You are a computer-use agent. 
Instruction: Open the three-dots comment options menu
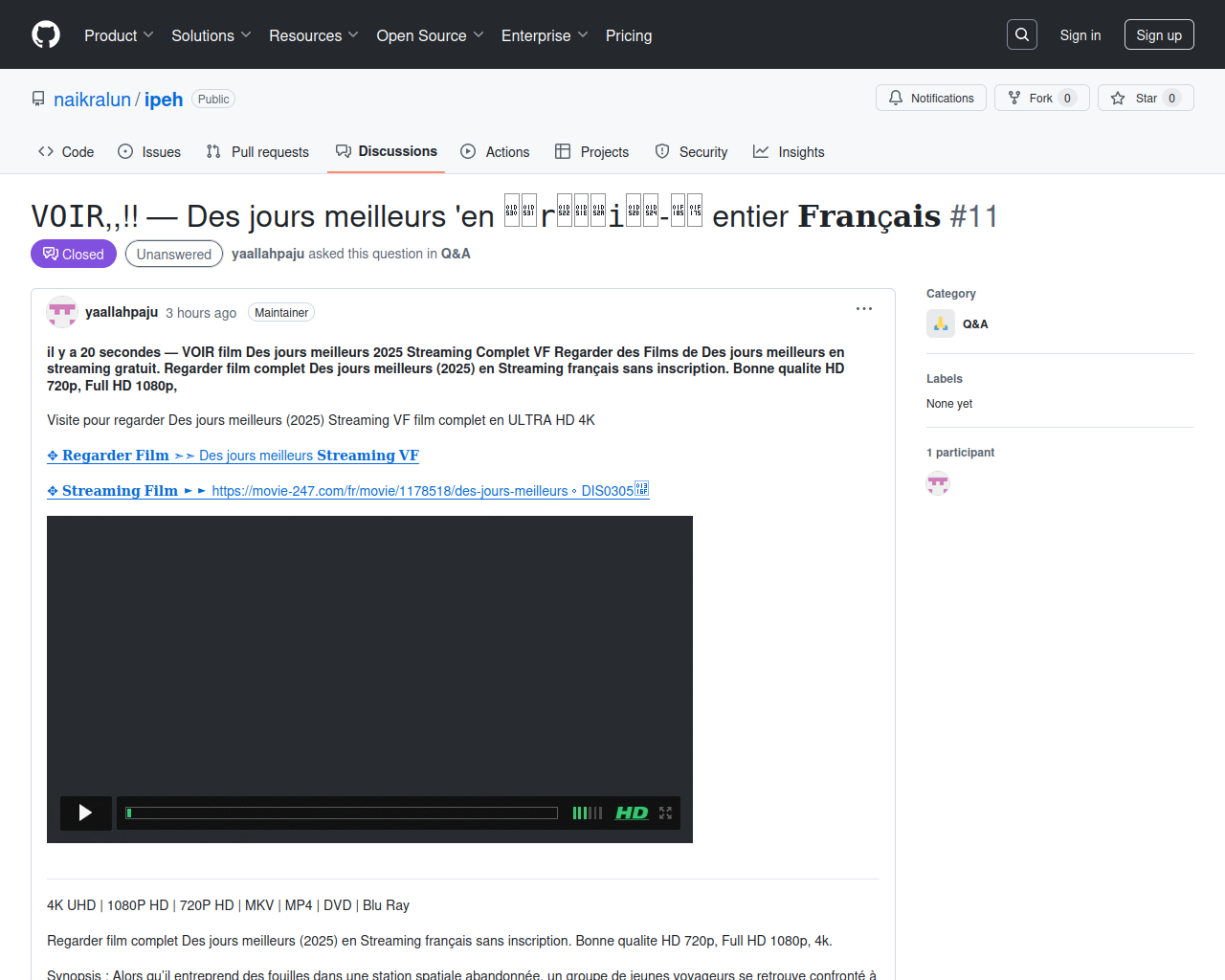pyautogui.click(x=864, y=309)
